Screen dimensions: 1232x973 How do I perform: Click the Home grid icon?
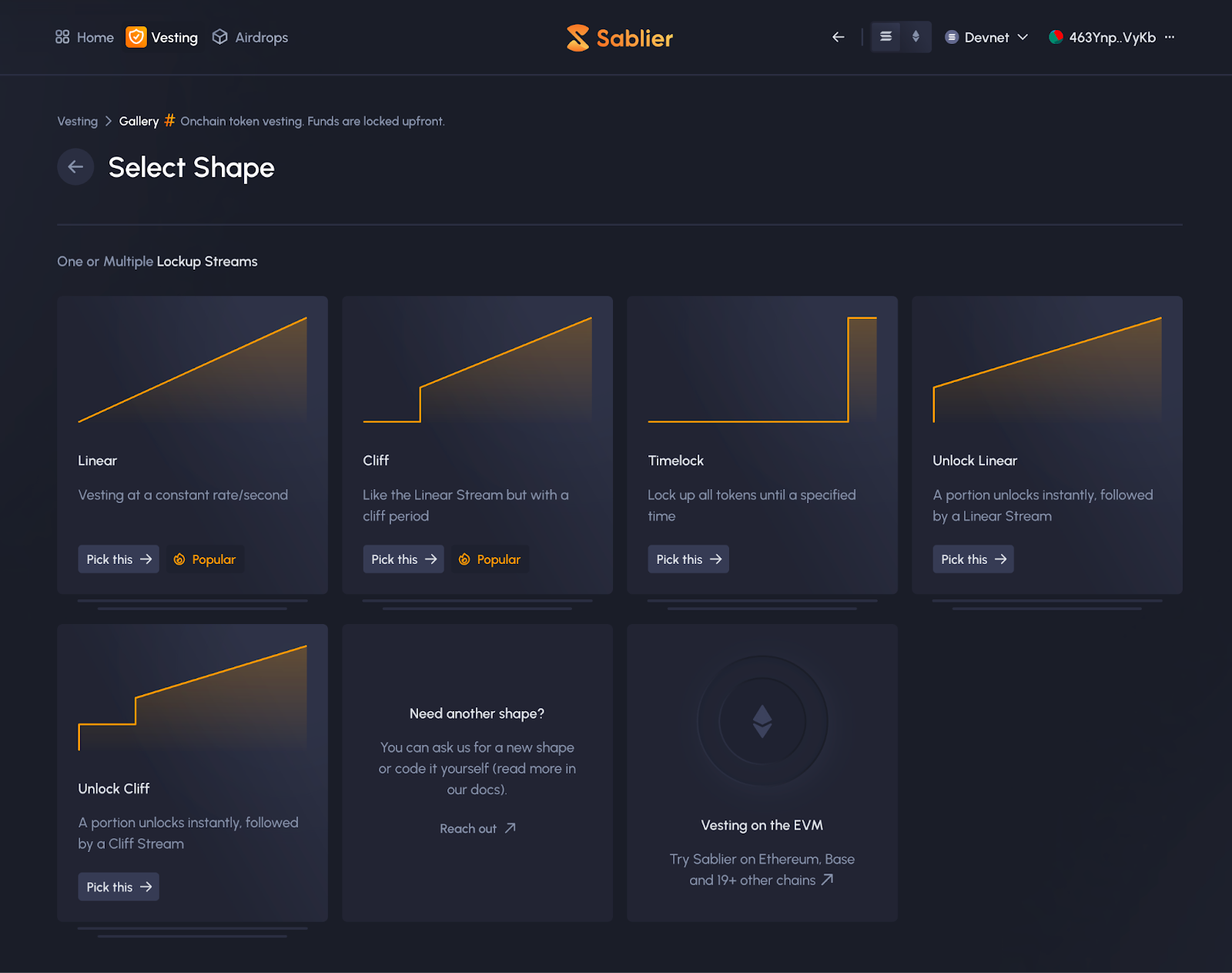click(62, 37)
